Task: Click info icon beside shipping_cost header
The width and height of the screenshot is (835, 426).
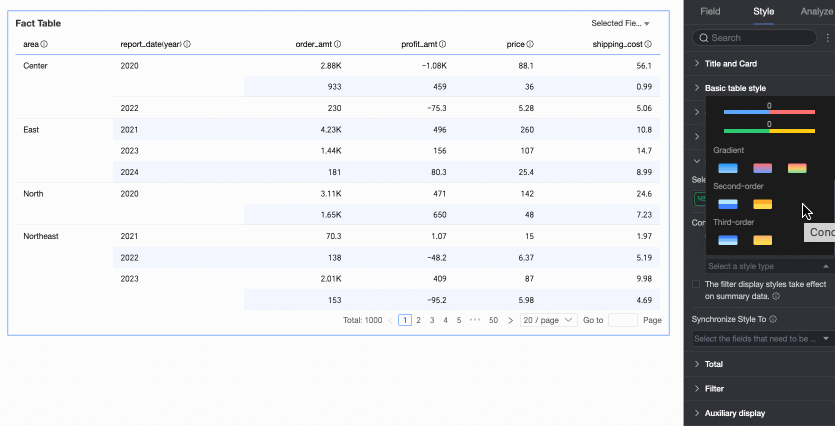Action: click(648, 45)
